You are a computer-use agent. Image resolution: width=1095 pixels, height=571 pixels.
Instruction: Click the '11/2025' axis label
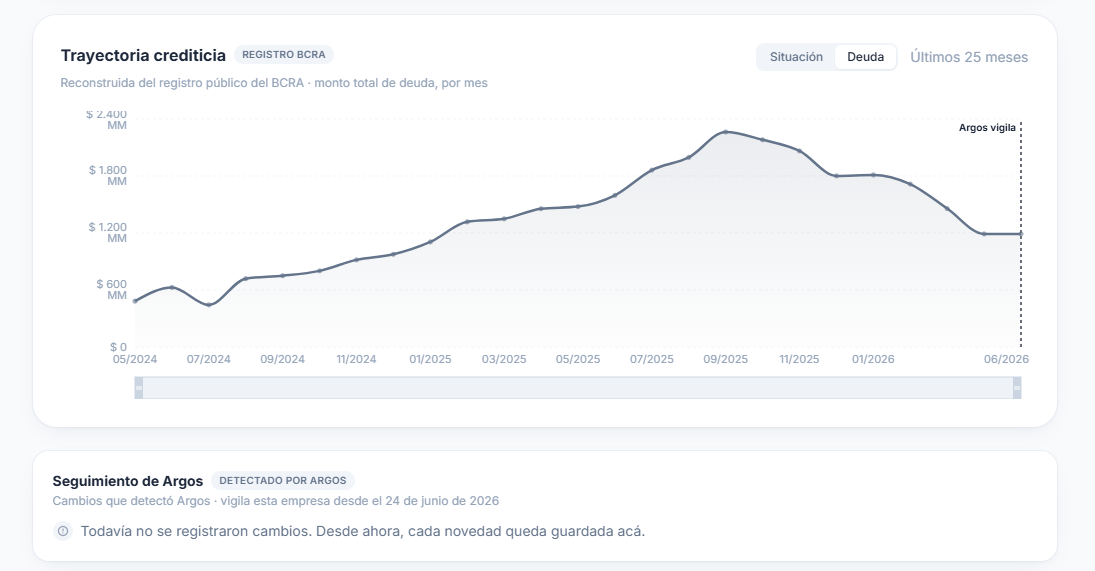[800, 359]
